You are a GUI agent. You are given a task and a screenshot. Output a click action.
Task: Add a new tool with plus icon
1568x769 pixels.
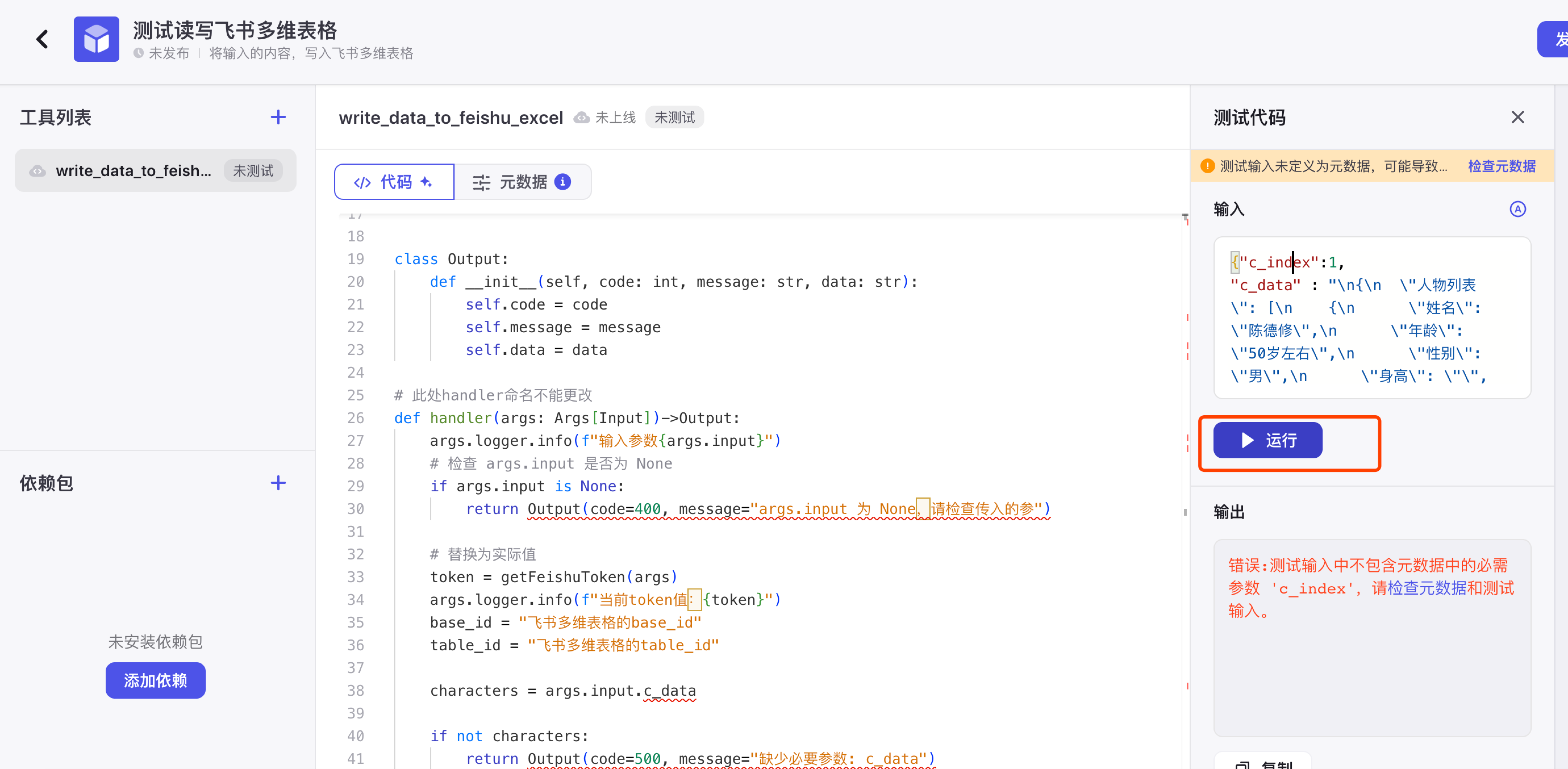[278, 117]
